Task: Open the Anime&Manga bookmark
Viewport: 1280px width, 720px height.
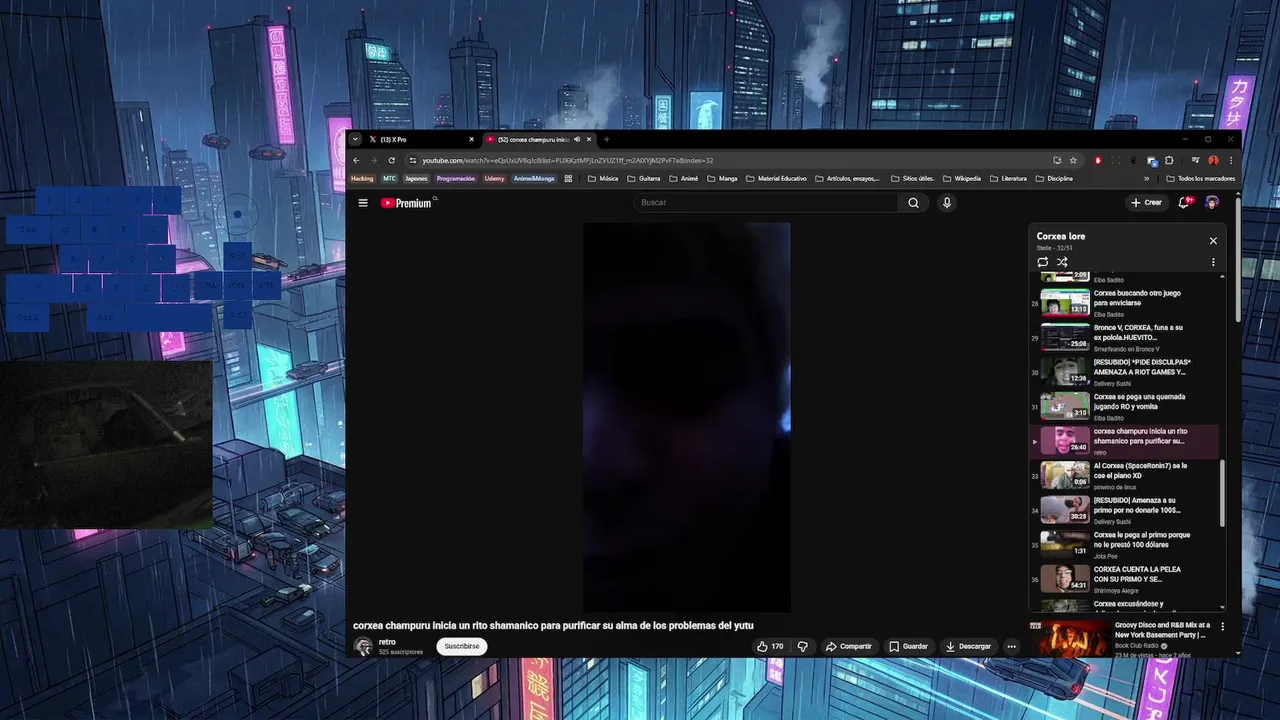Action: pyautogui.click(x=534, y=179)
